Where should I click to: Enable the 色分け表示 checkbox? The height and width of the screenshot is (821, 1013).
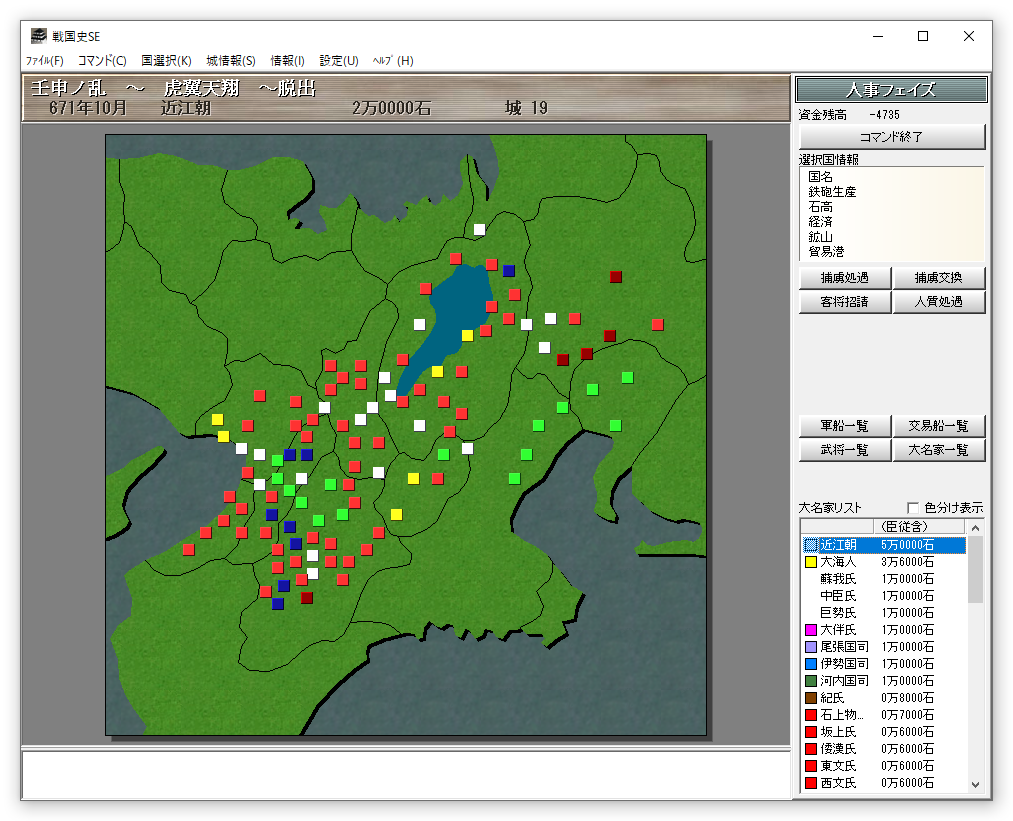pos(912,508)
